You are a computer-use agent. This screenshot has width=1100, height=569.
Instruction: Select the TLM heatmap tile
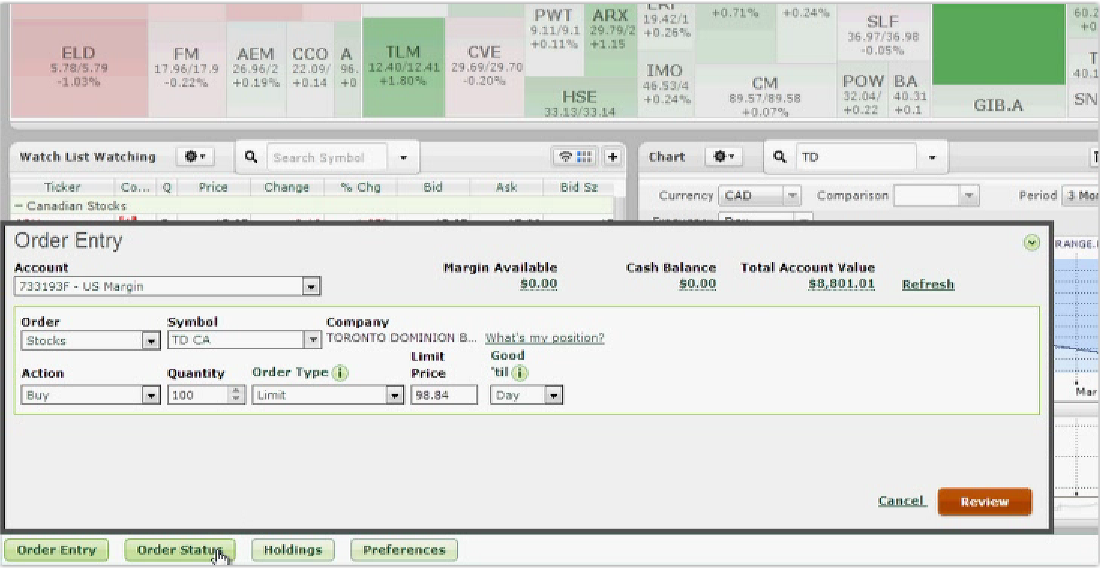point(403,67)
